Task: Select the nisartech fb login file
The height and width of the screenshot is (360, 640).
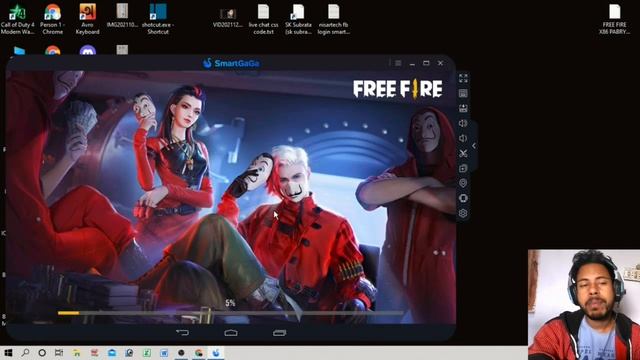Action: point(333,19)
